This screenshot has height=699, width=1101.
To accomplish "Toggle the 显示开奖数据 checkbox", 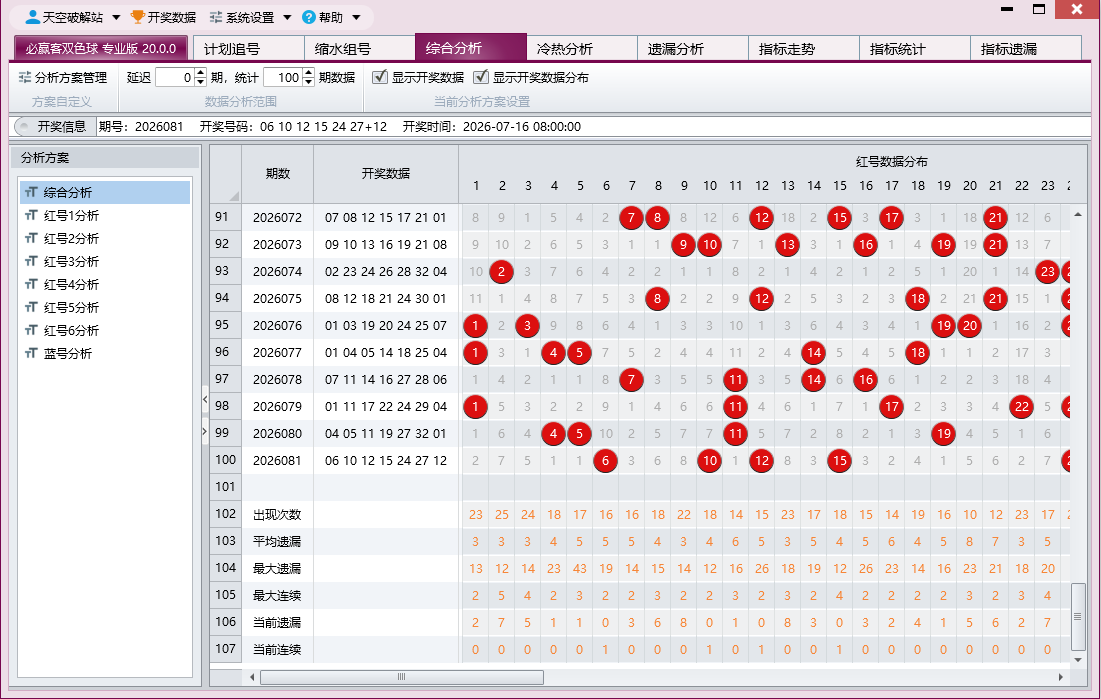I will point(380,77).
